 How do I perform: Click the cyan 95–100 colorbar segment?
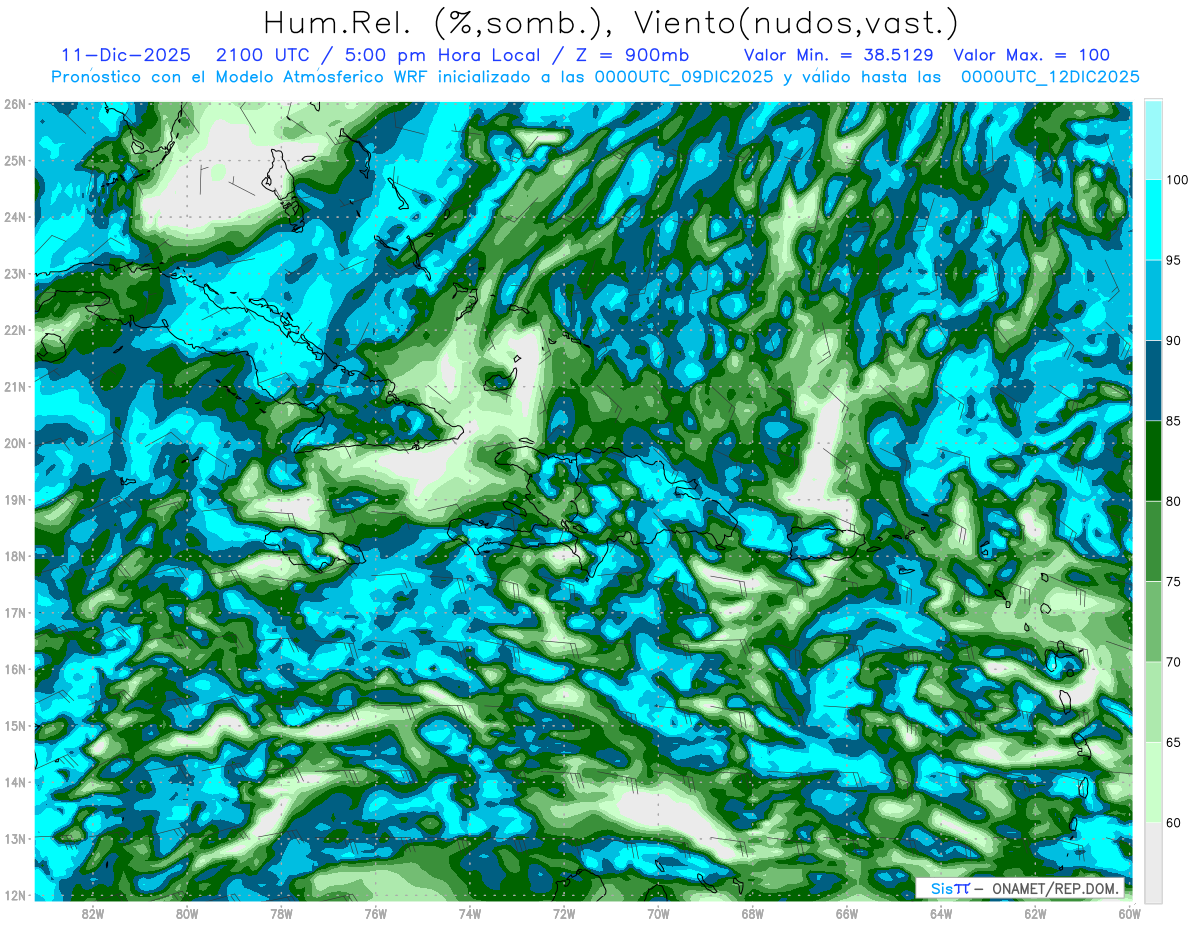click(x=1153, y=220)
